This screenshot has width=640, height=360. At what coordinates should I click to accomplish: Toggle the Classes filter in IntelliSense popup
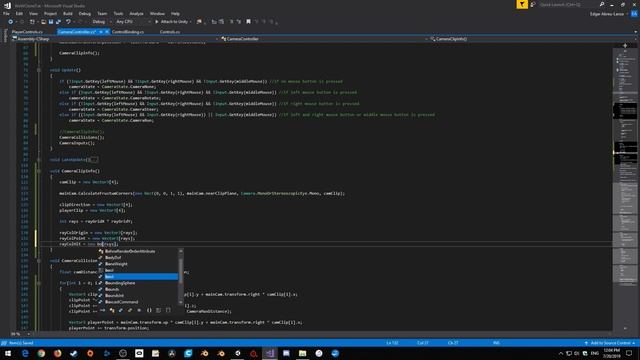coord(112,311)
